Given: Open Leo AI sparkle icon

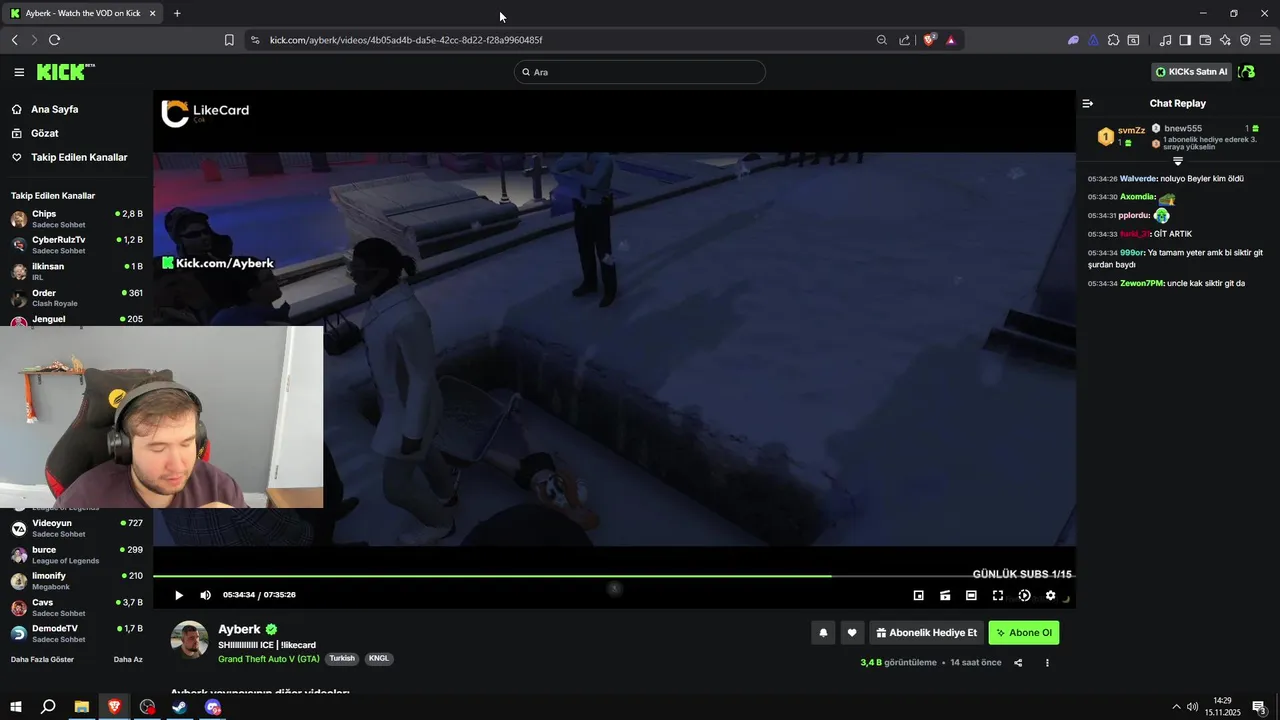Looking at the screenshot, I should pyautogui.click(x=1225, y=40).
